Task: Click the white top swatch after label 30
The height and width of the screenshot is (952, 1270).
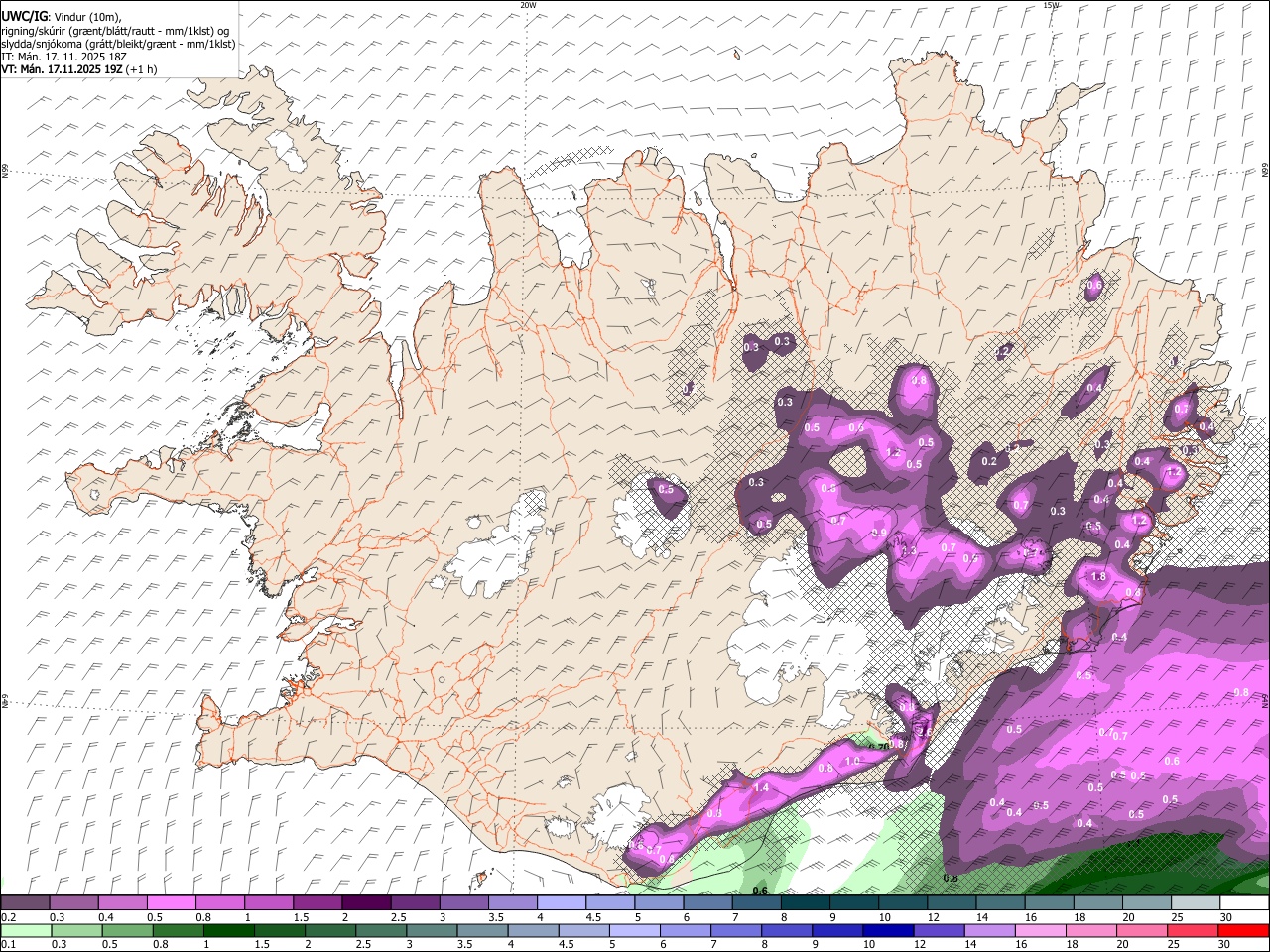Action: [1244, 902]
